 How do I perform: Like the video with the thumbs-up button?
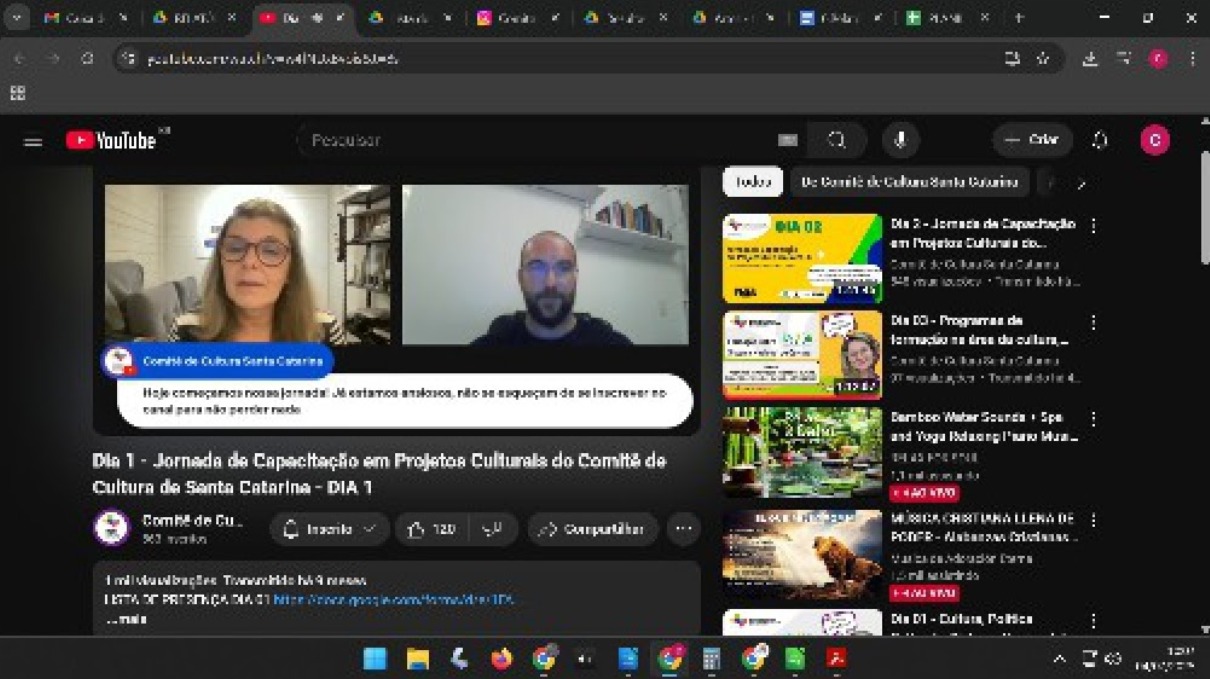[x=431, y=529]
